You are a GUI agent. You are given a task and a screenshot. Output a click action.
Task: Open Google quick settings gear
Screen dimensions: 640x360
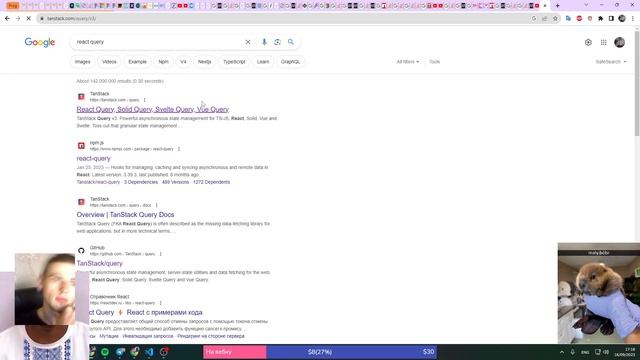(588, 42)
